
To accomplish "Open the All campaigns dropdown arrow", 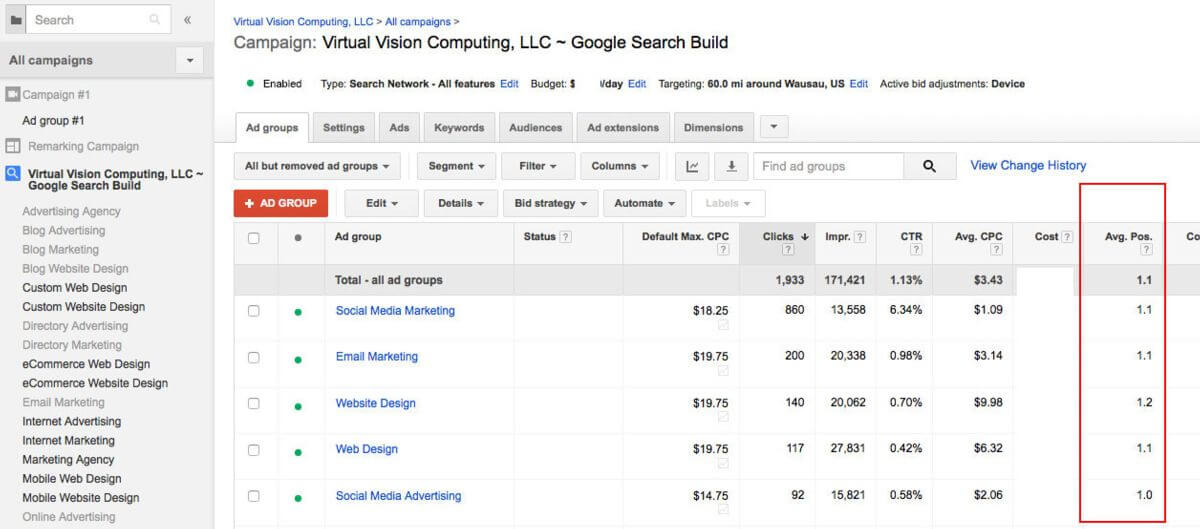I will pyautogui.click(x=190, y=60).
